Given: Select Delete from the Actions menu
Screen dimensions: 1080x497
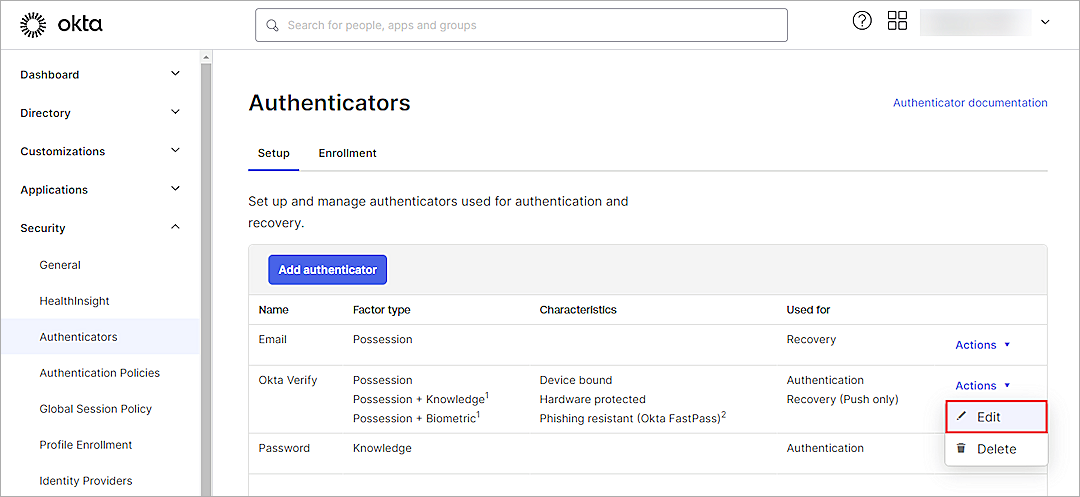Looking at the screenshot, I should [x=996, y=449].
